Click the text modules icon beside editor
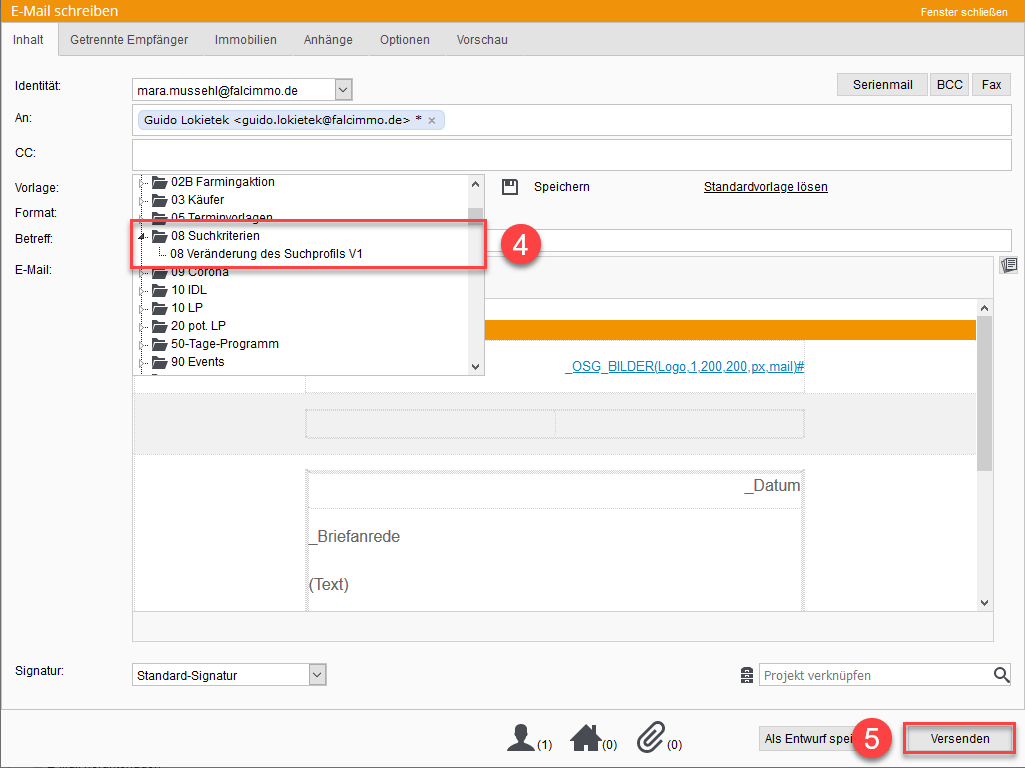The height and width of the screenshot is (768, 1025). pos(1009,265)
